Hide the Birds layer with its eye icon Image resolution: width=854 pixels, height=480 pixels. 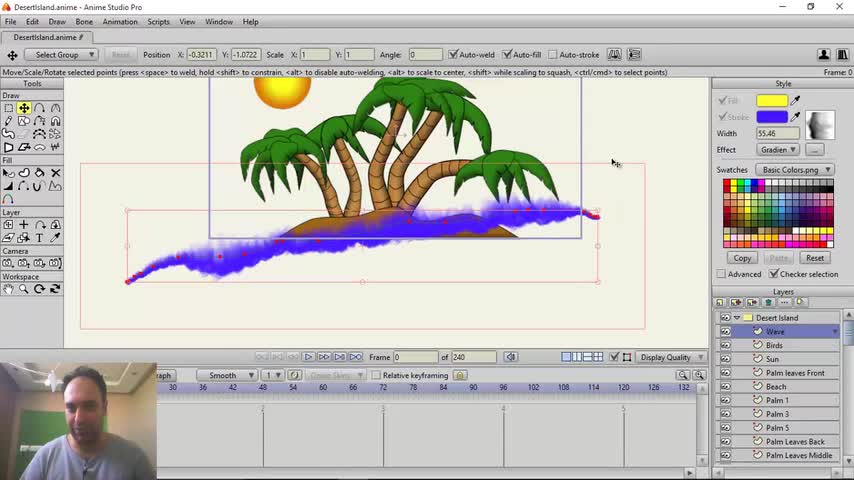coord(725,345)
